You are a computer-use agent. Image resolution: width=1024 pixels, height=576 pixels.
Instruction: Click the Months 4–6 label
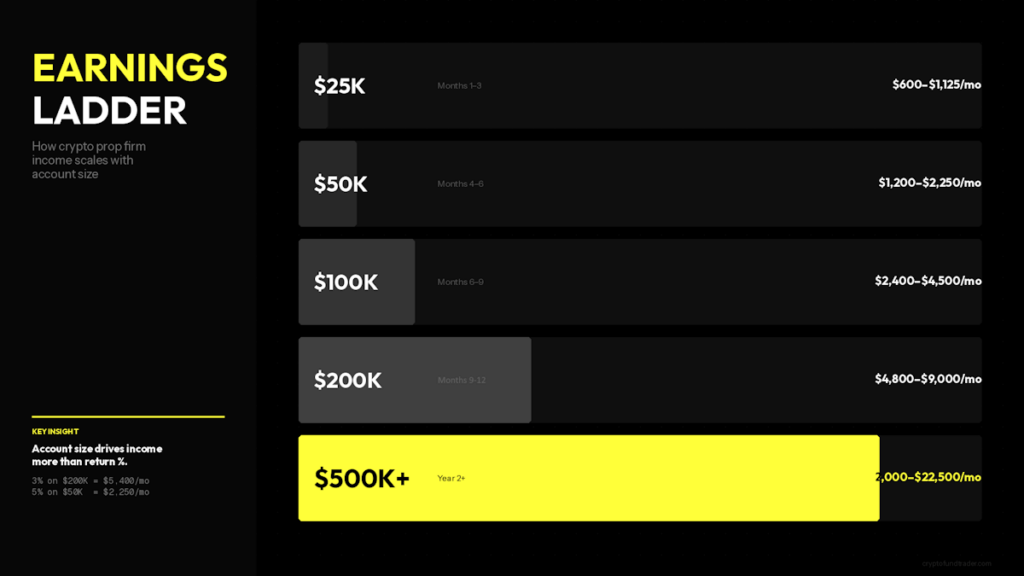460,184
